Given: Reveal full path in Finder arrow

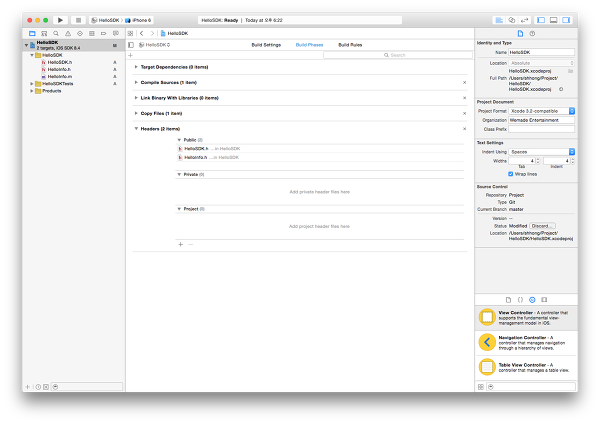Looking at the screenshot, I should pos(561,89).
